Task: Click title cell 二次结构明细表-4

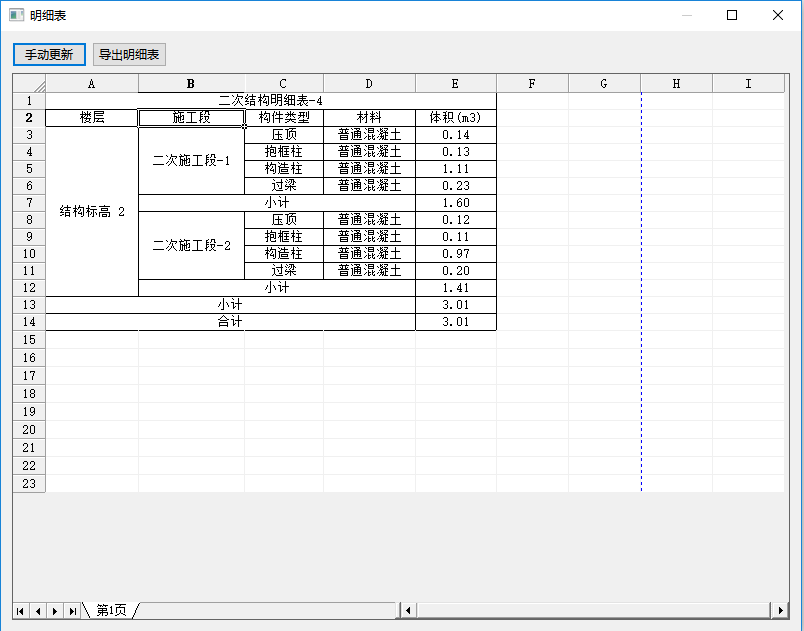Action: (271, 101)
